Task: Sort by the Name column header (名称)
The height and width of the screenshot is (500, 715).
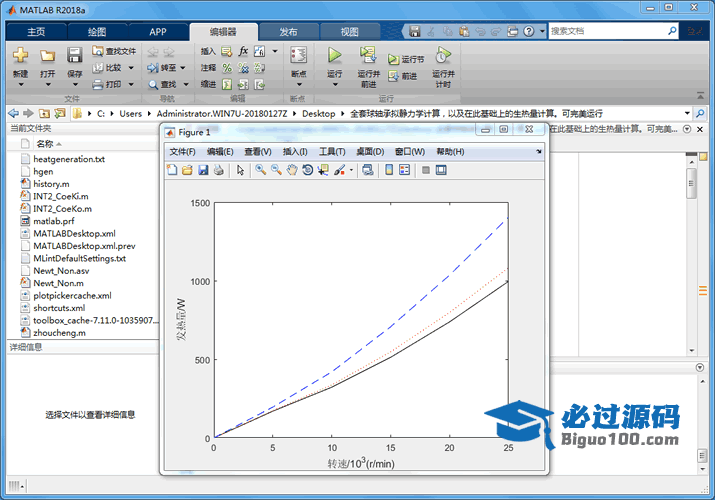Action: (x=45, y=144)
